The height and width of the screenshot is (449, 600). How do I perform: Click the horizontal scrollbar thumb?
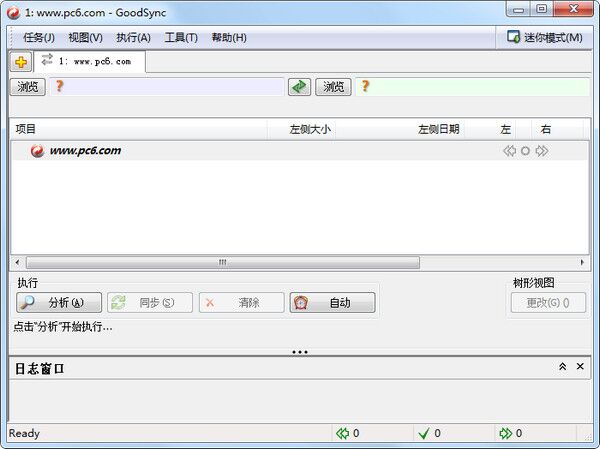[223, 263]
